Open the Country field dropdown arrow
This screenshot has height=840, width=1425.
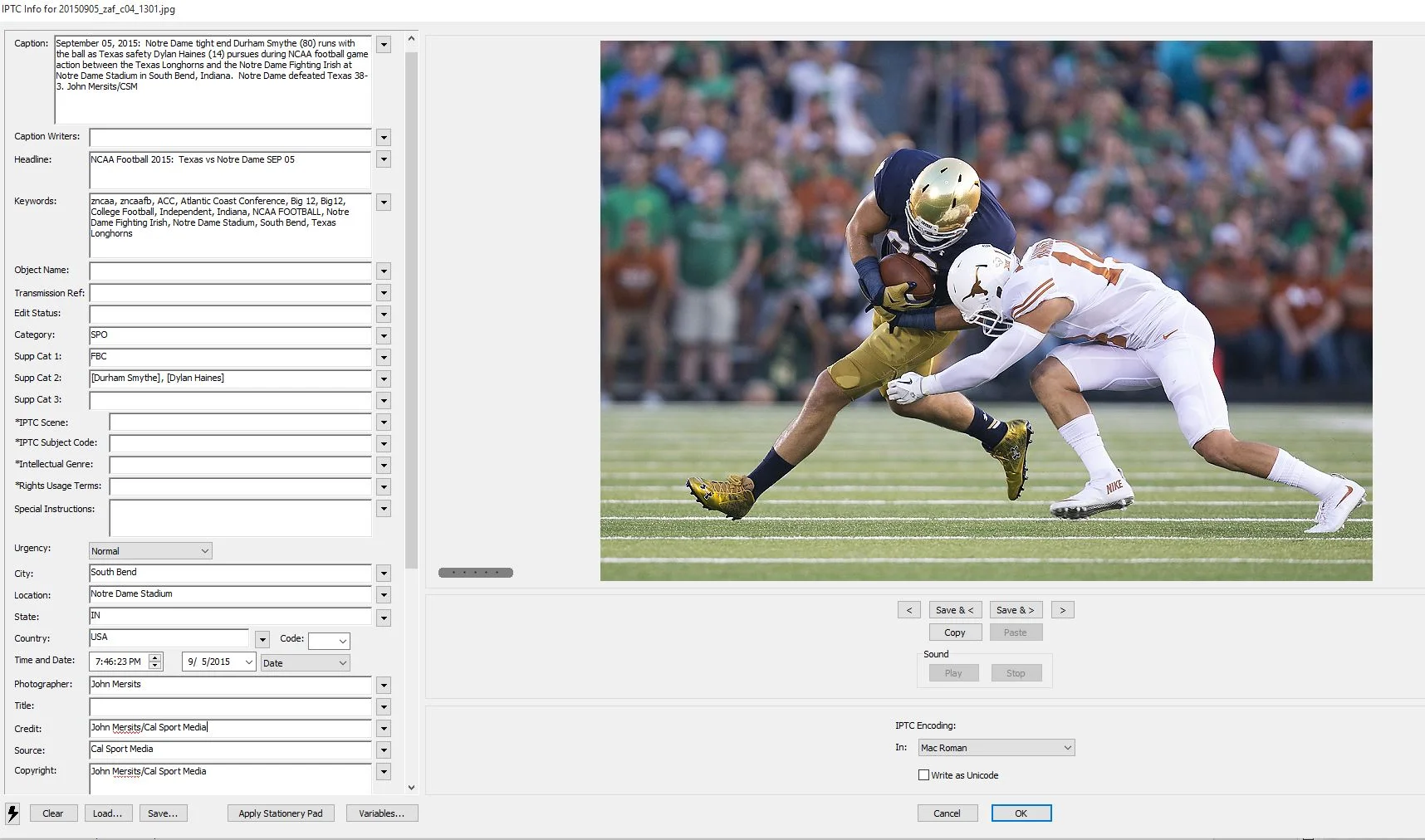(x=262, y=640)
